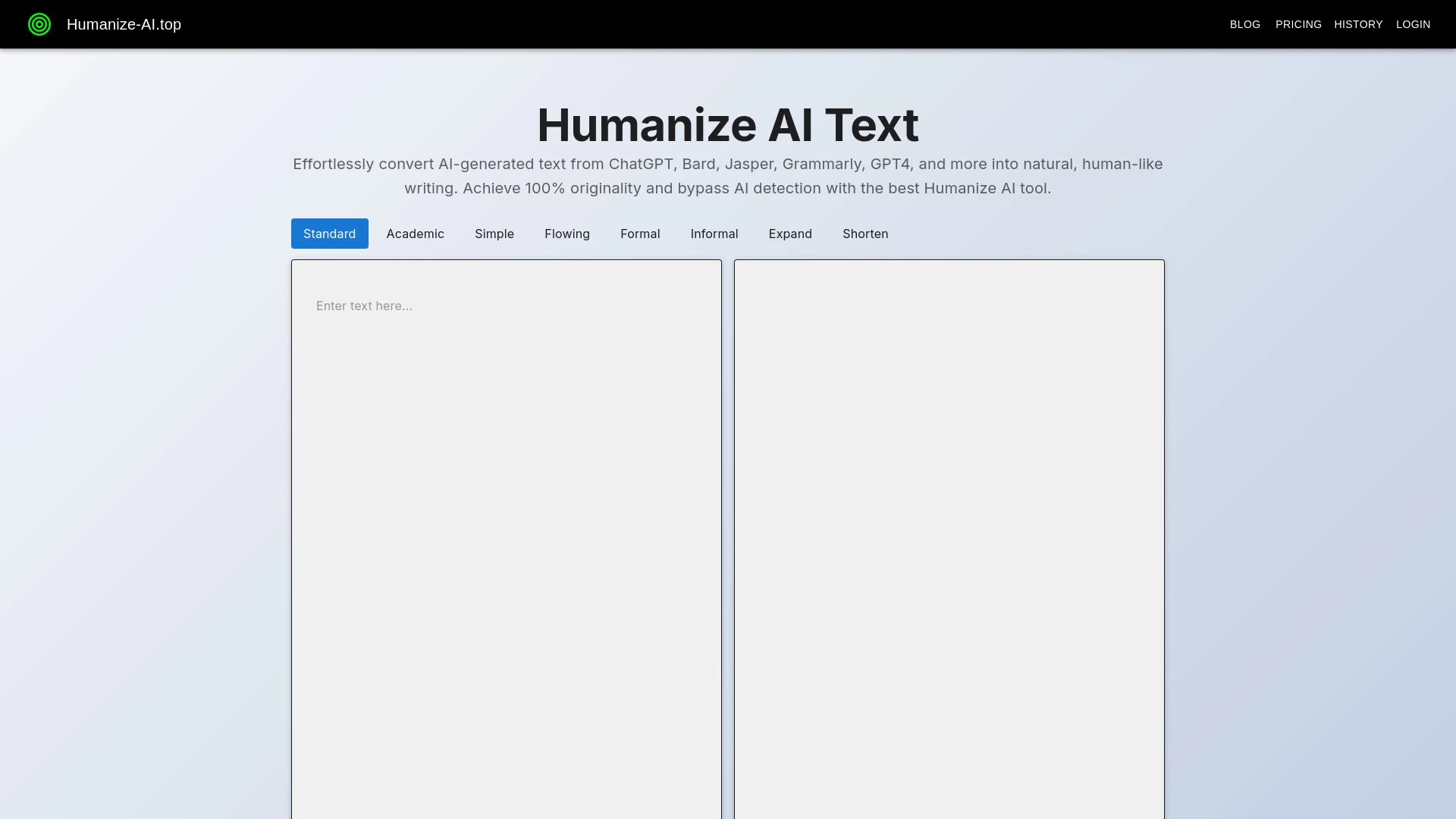Image resolution: width=1456 pixels, height=819 pixels.
Task: Select the Formal writing mode
Action: coord(640,233)
